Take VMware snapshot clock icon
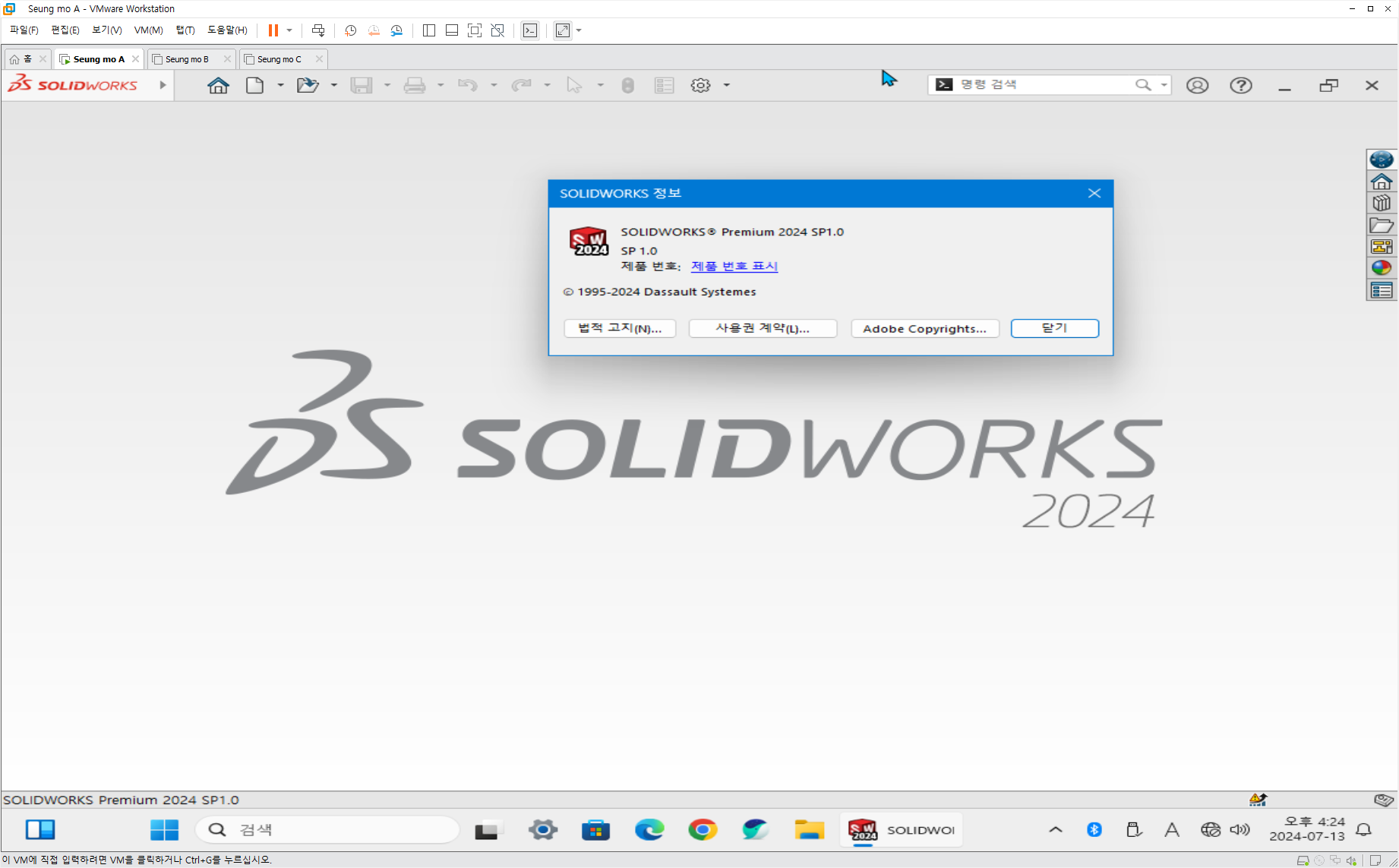Viewport: 1399px width, 868px height. click(x=350, y=30)
